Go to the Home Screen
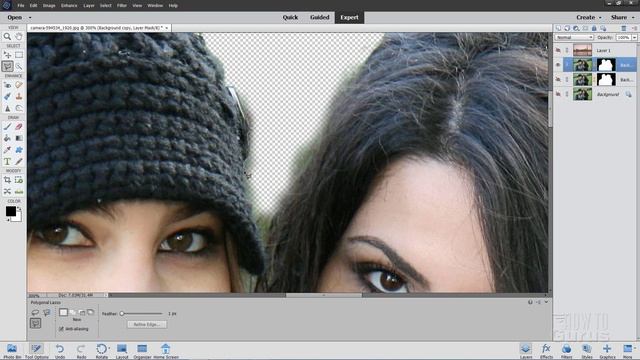The width and height of the screenshot is (640, 360). [x=166, y=351]
